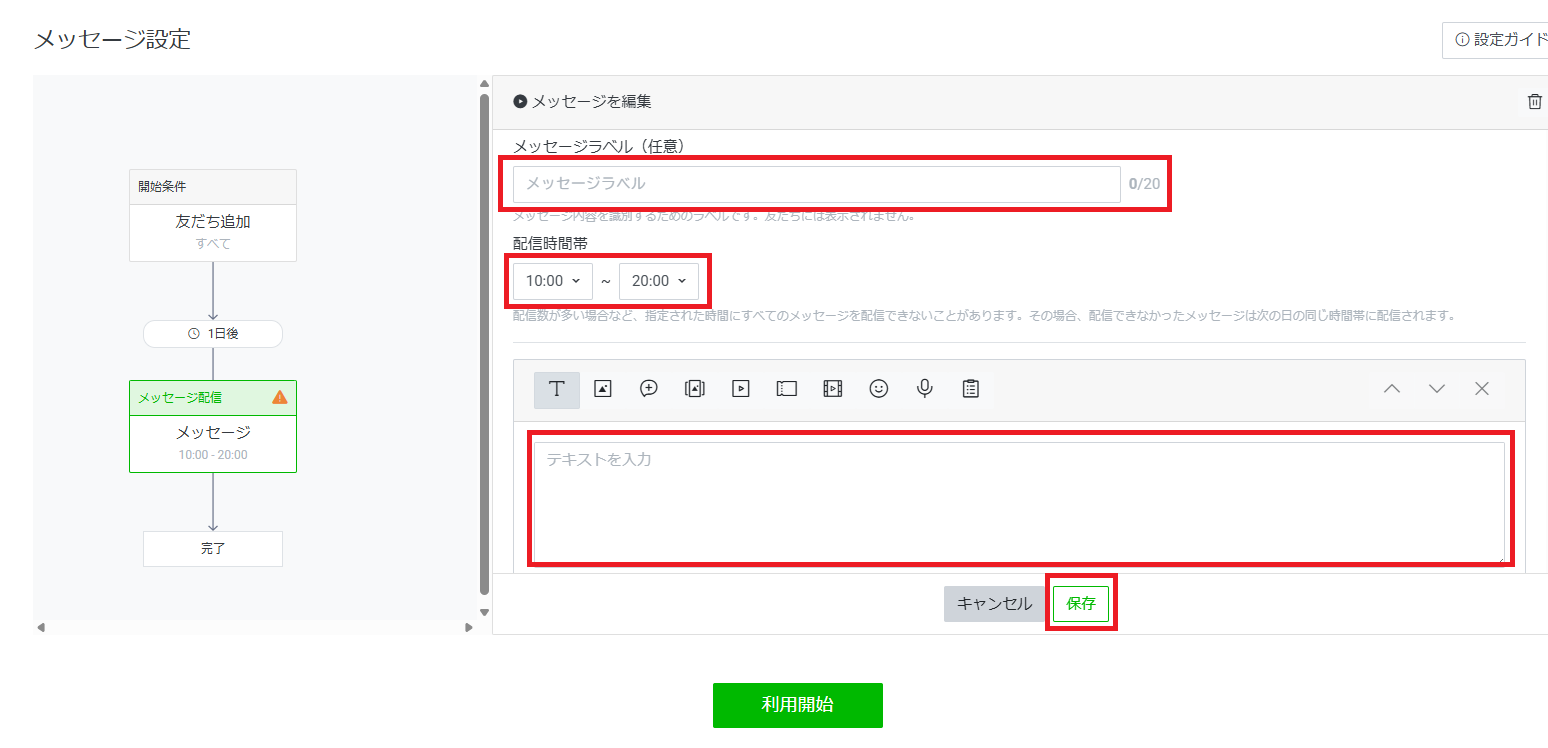This screenshot has width=1548, height=748.
Task: Open the emoji picker
Action: tap(878, 389)
